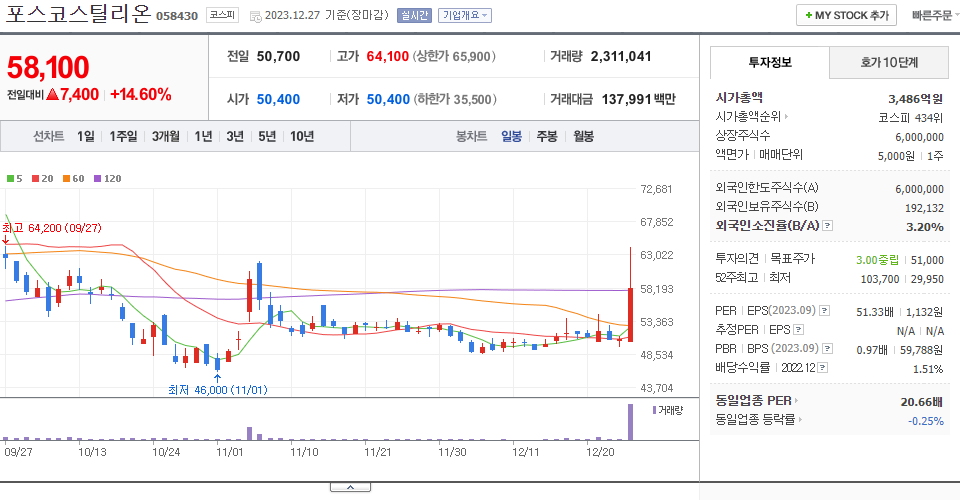Screen dimensions: 960x500
Task: Click the 12/20 date label on axis
Action: coord(600,452)
